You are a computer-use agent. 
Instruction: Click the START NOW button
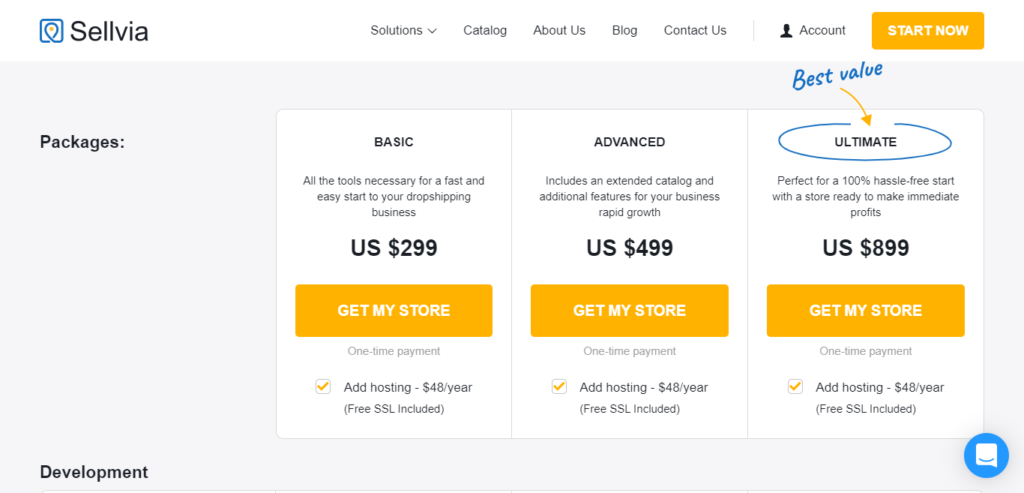(927, 31)
